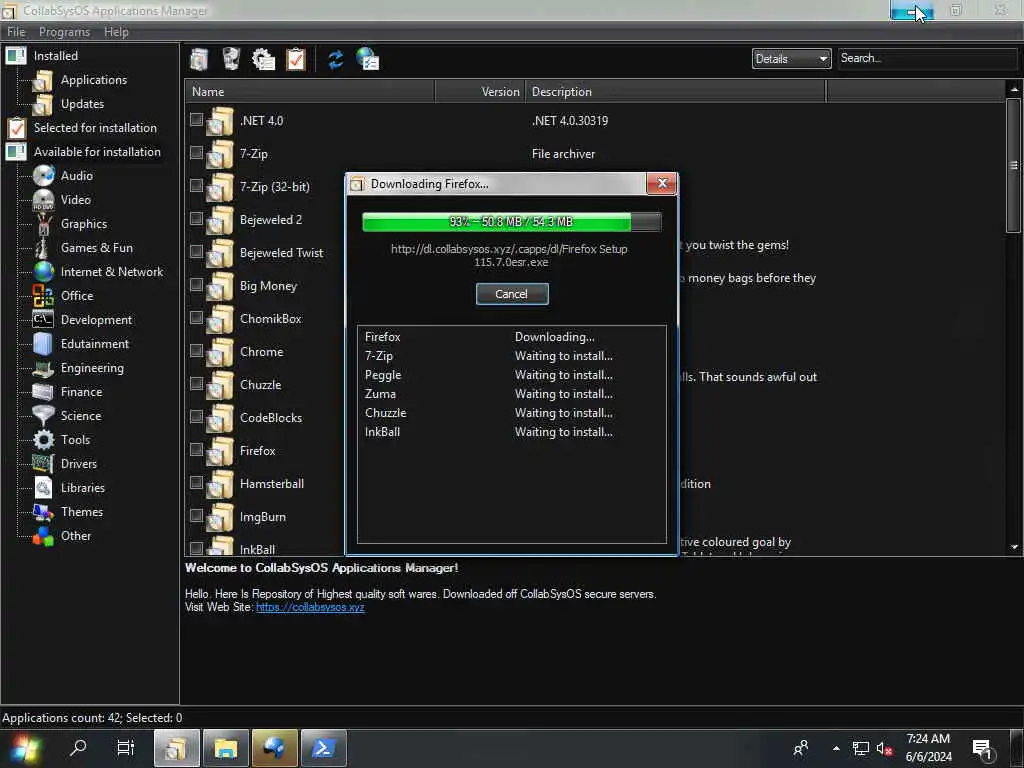1024x768 pixels.
Task: Check the 7-Zip checkbox
Action: tap(196, 152)
